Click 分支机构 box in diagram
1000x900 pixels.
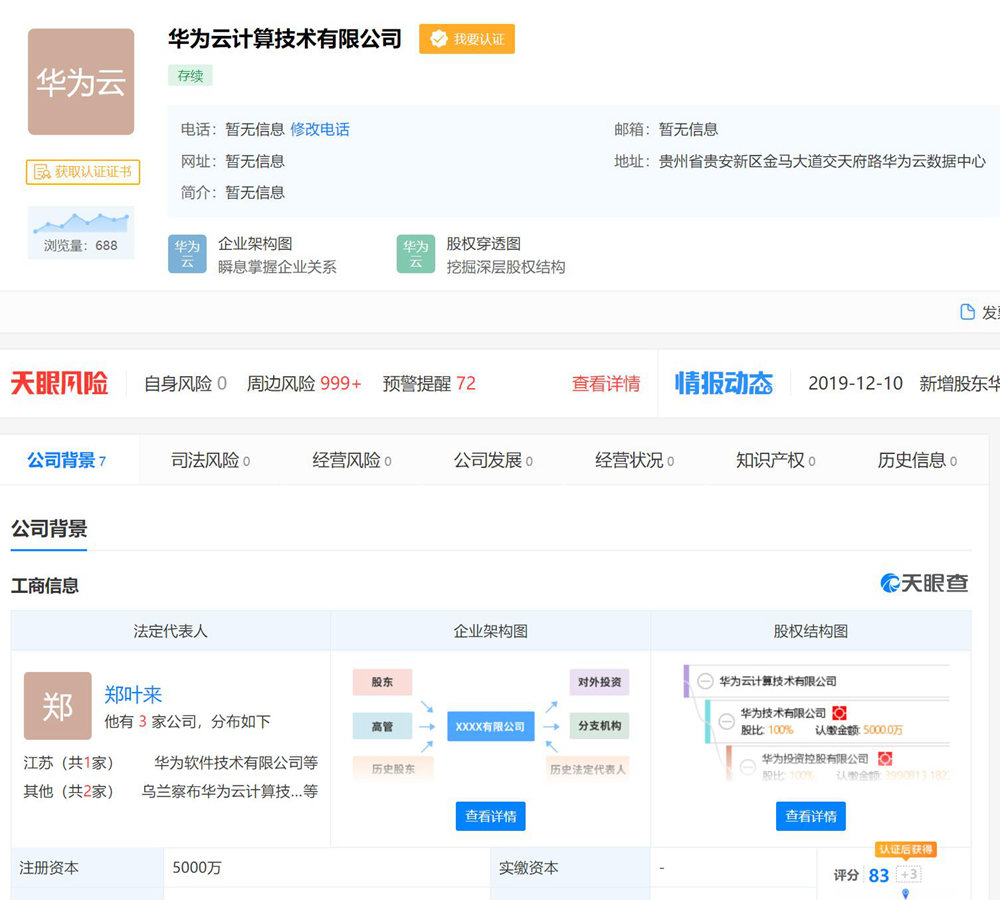click(x=599, y=726)
